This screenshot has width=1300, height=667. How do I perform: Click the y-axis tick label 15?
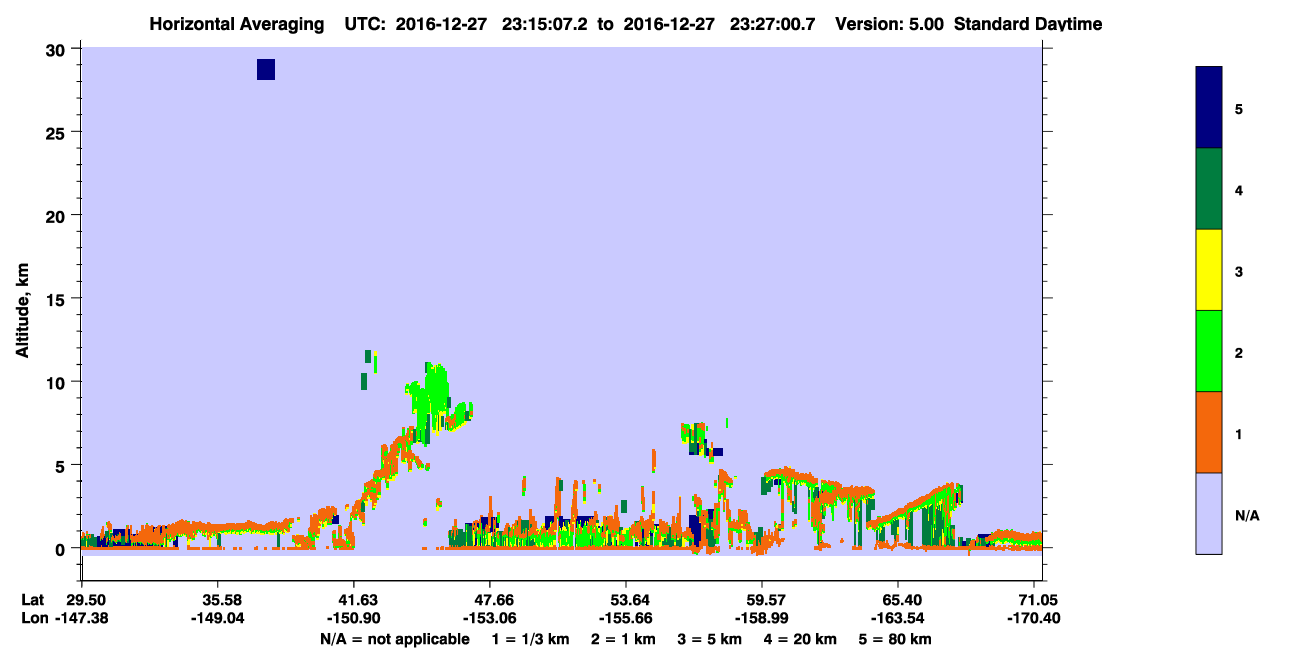pyautogui.click(x=58, y=299)
